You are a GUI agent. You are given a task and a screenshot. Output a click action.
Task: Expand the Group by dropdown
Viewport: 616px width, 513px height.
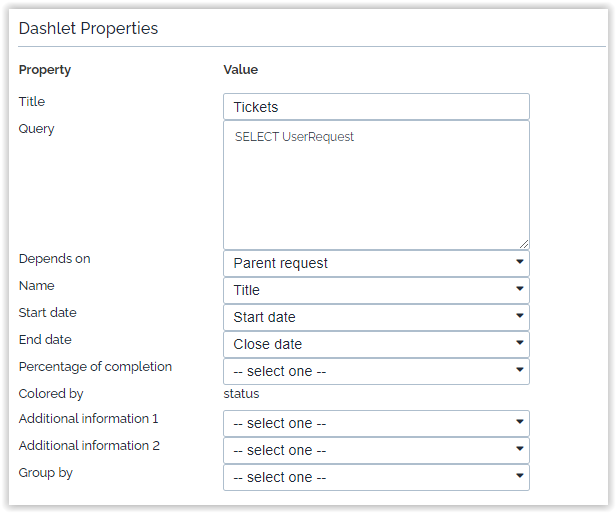click(376, 477)
